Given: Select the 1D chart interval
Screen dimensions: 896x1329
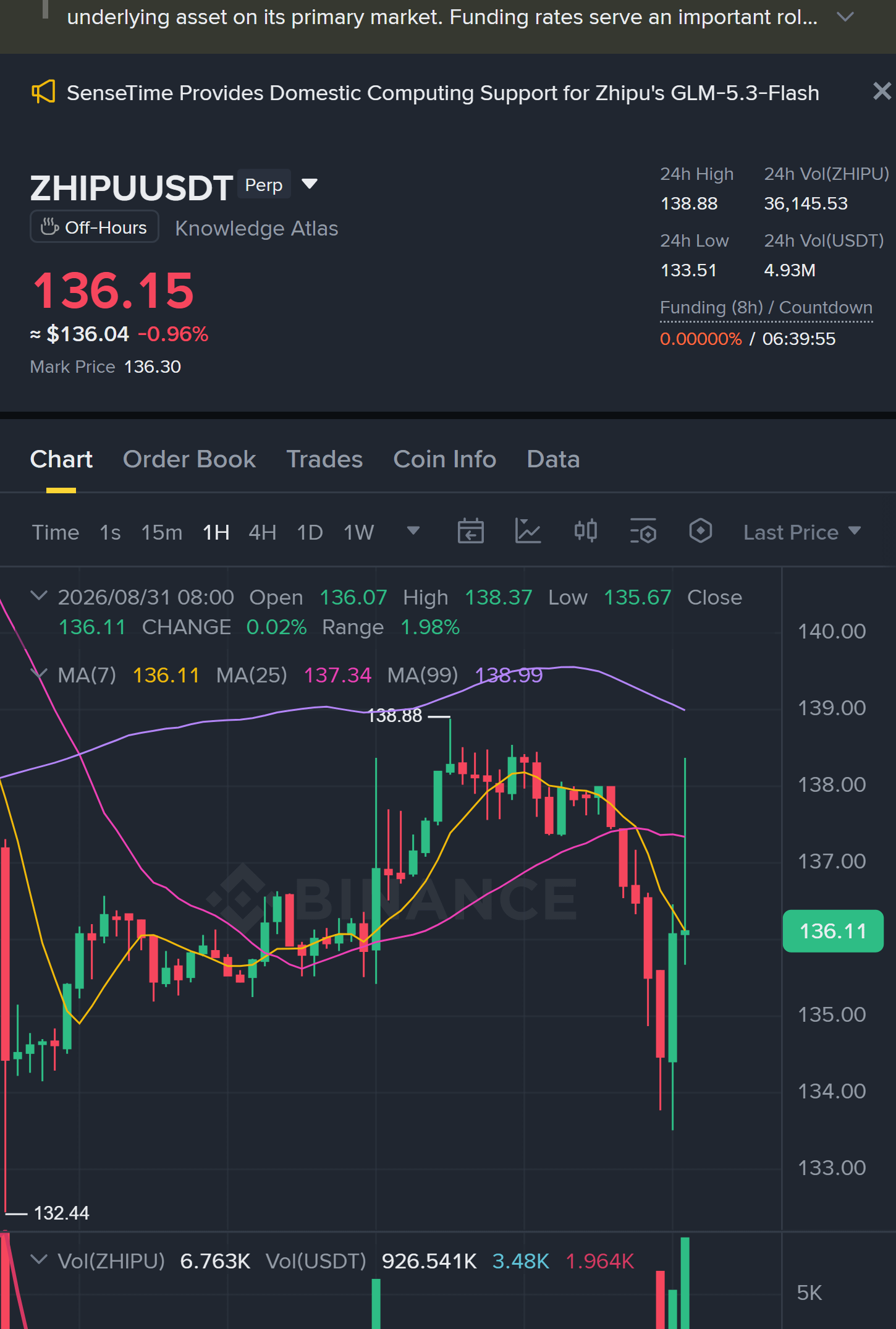Looking at the screenshot, I should [310, 532].
